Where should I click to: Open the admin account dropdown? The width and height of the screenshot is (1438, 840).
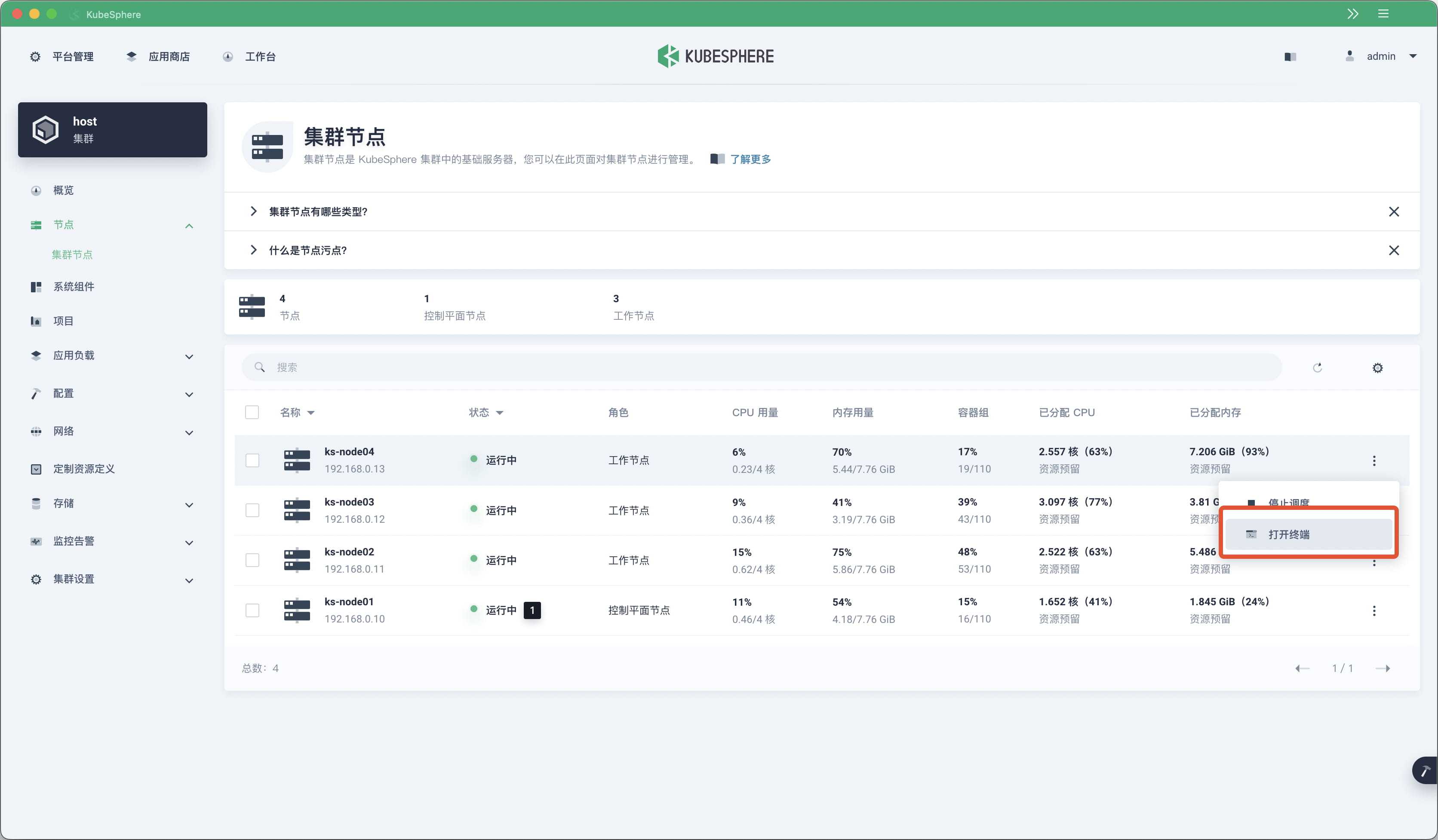tap(1381, 56)
